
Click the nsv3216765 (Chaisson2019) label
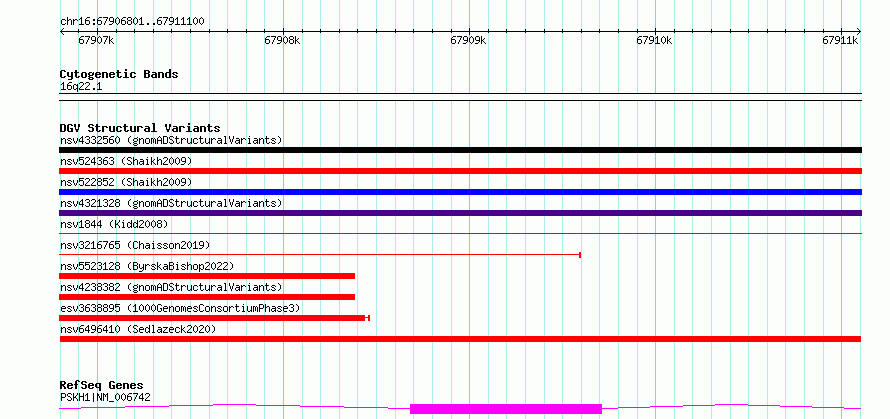tap(135, 245)
